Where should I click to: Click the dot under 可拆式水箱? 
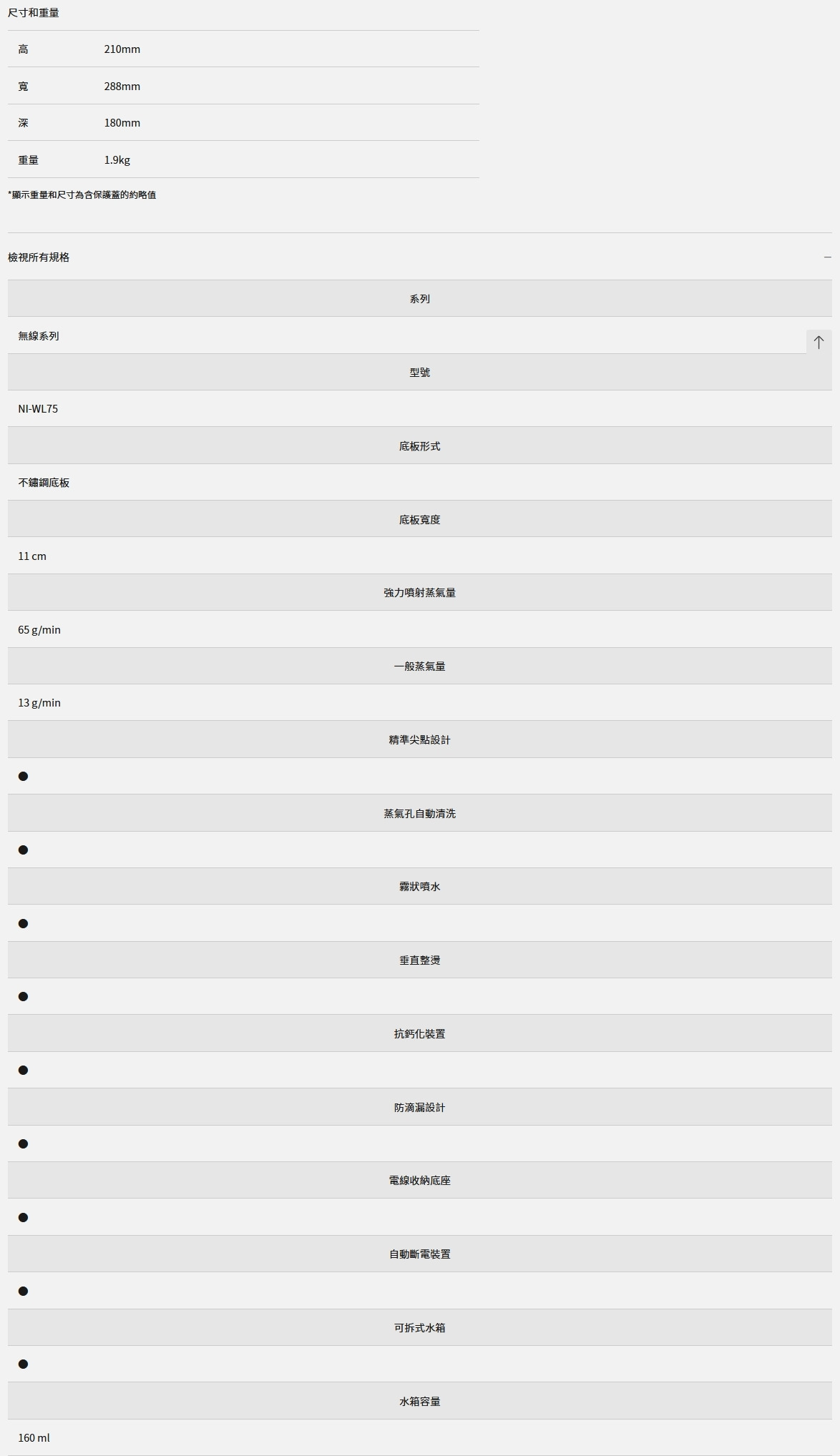(x=23, y=1364)
